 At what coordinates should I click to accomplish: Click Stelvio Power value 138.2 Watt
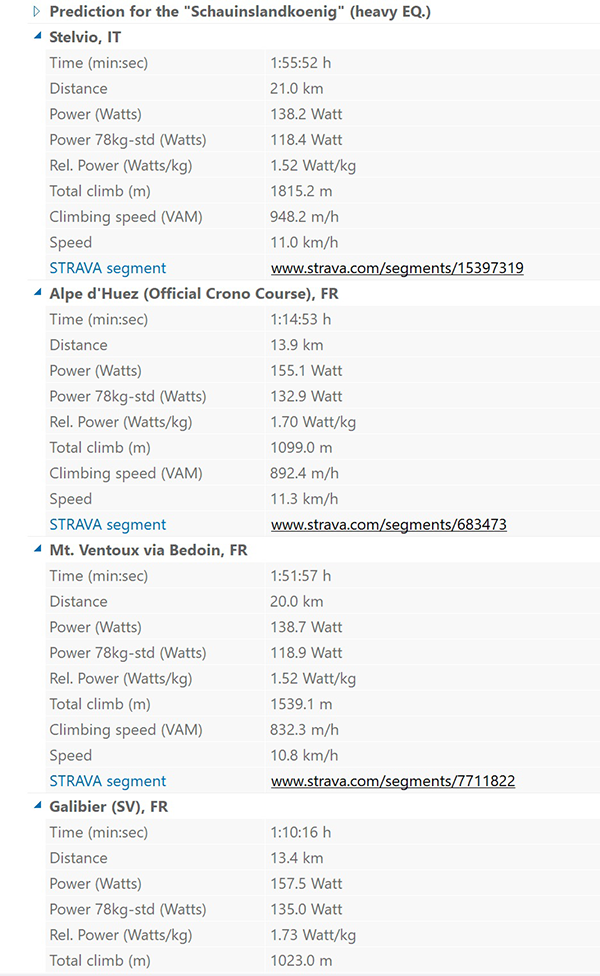(x=306, y=115)
